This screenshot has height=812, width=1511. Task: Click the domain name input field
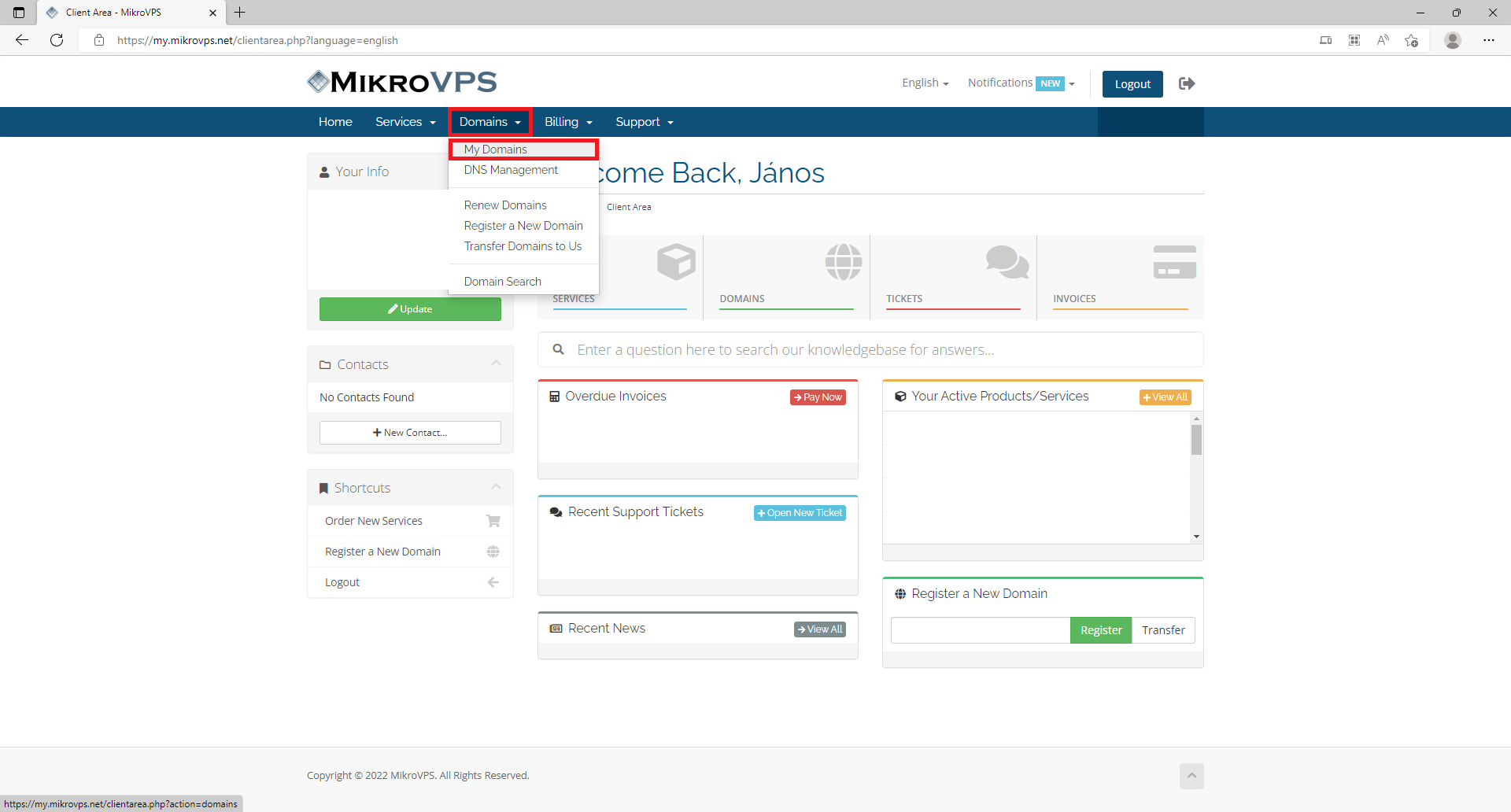click(981, 630)
